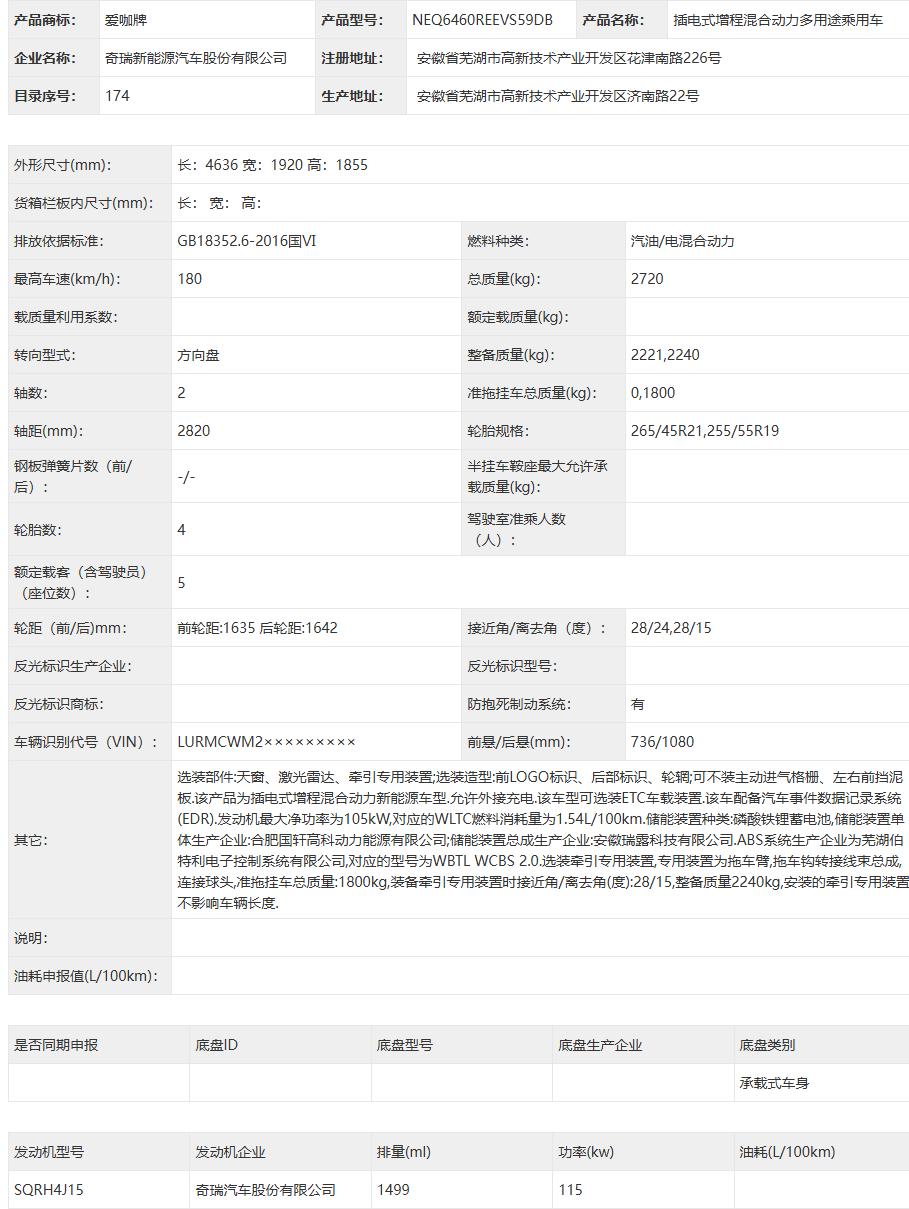Select the catalog number 174
Viewport: 909px width, 1209px height.
point(117,96)
